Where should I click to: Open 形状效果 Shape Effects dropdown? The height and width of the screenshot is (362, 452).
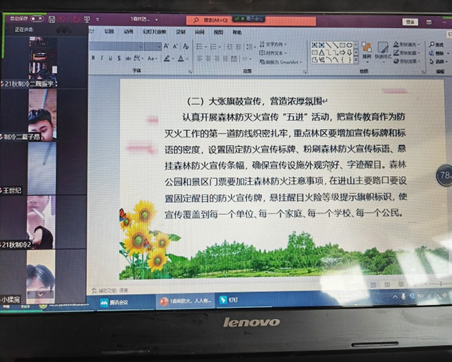pos(407,61)
